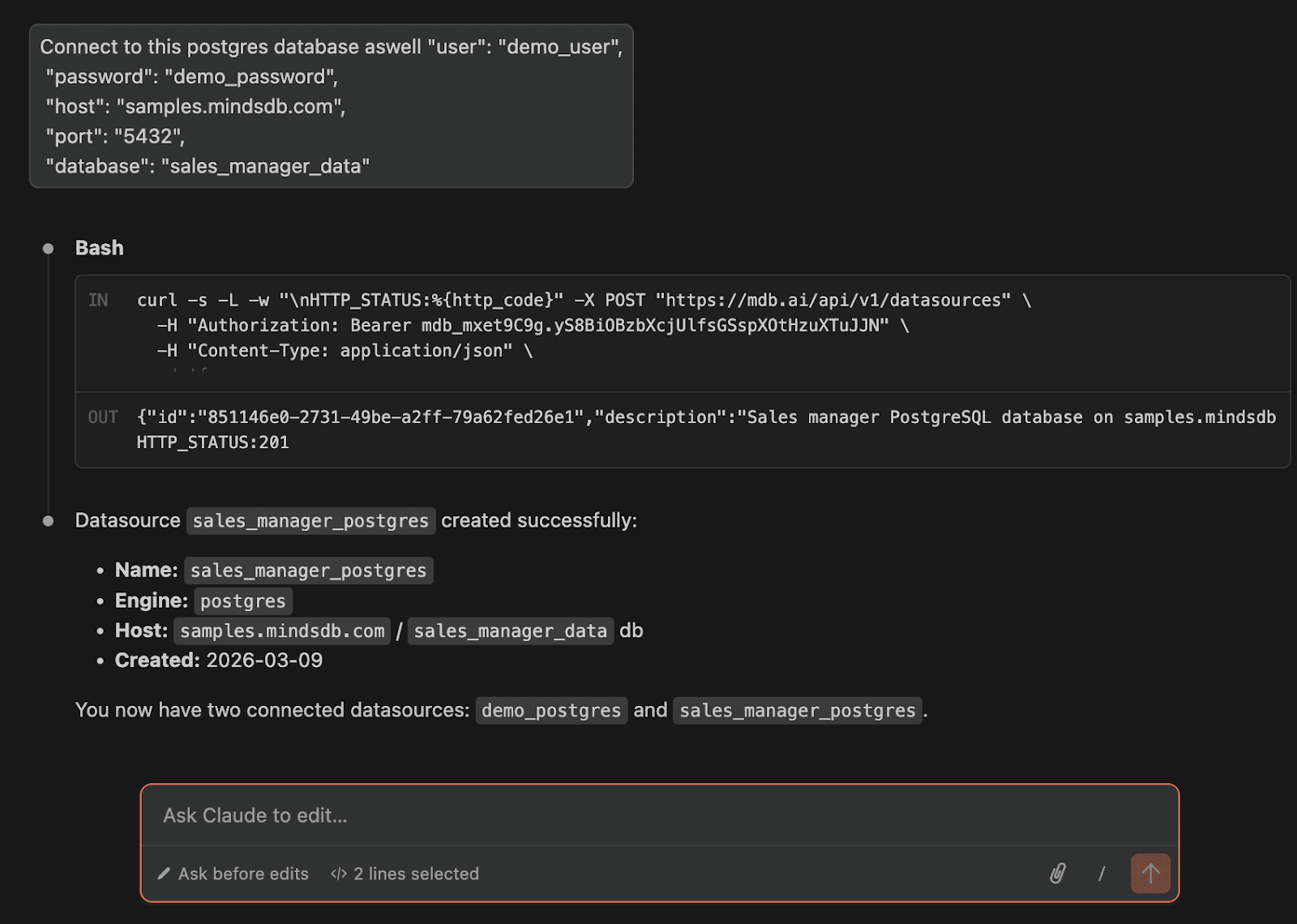Click the bullet dot beside Datasource message
1297x924 pixels.
(49, 521)
